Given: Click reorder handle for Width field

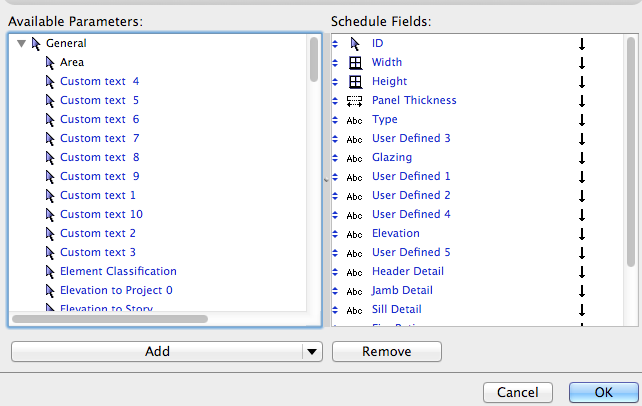Looking at the screenshot, I should tap(336, 62).
